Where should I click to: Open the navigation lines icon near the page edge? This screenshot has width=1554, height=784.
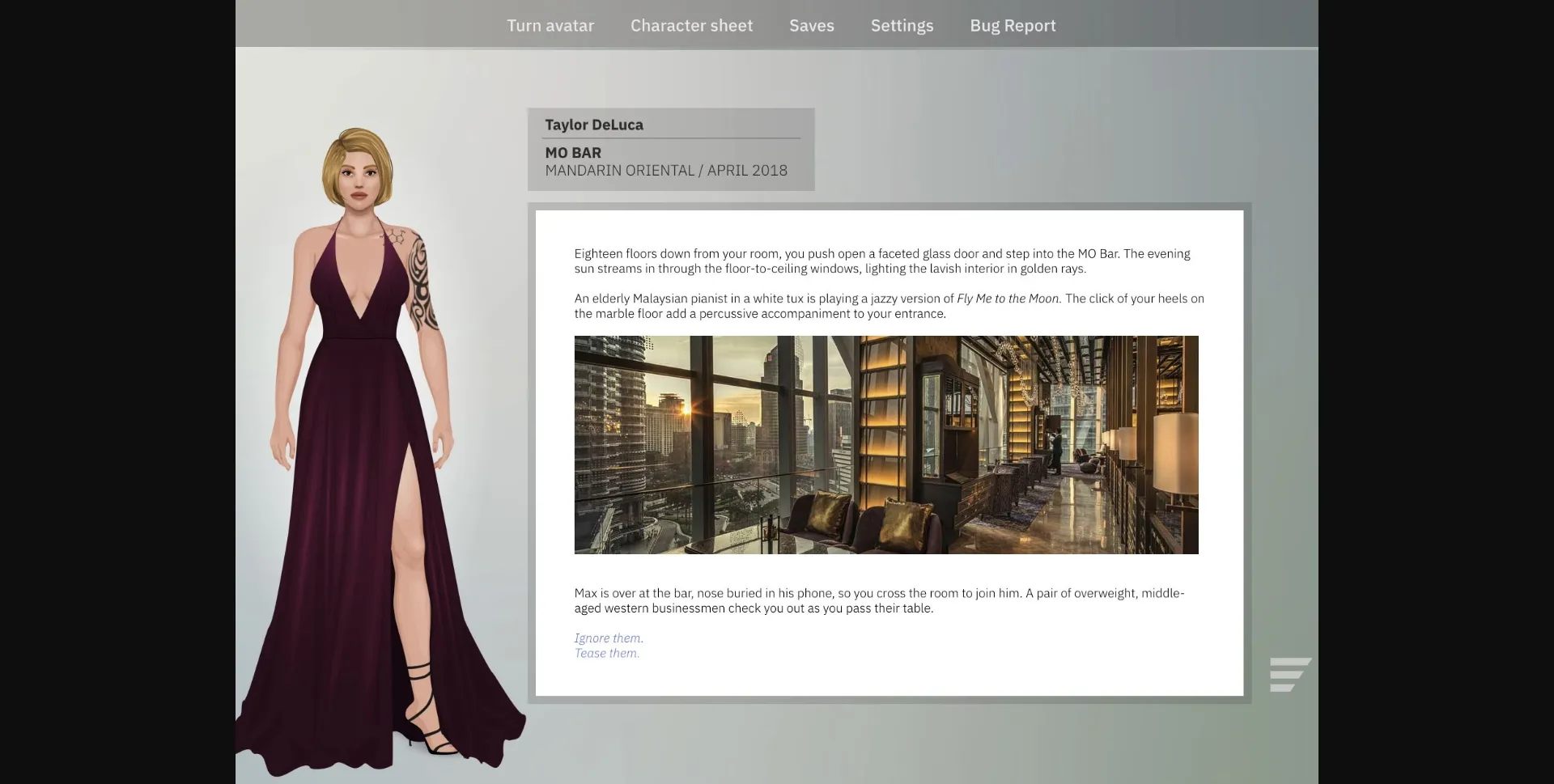[x=1289, y=674]
